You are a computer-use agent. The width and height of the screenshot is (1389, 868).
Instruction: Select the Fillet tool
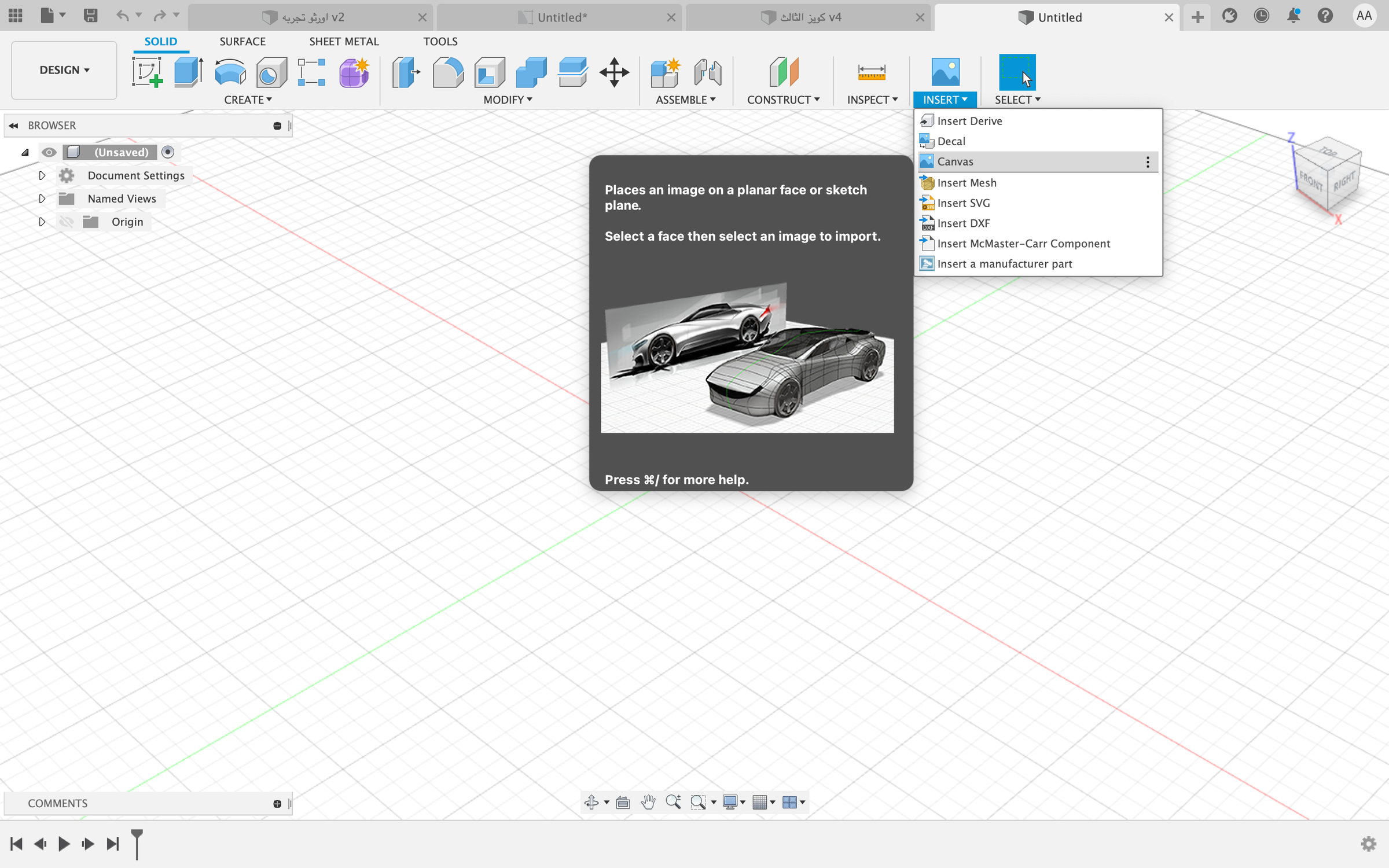[x=448, y=72]
